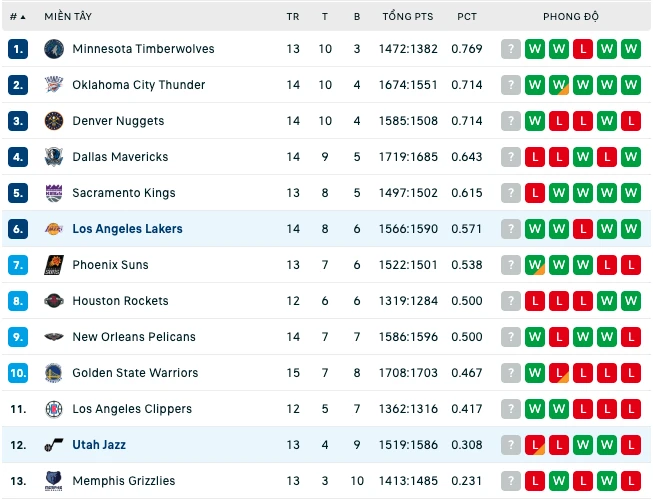The image size is (653, 501).
Task: Click Timberwolves upcoming match question mark badge
Action: tap(511, 49)
